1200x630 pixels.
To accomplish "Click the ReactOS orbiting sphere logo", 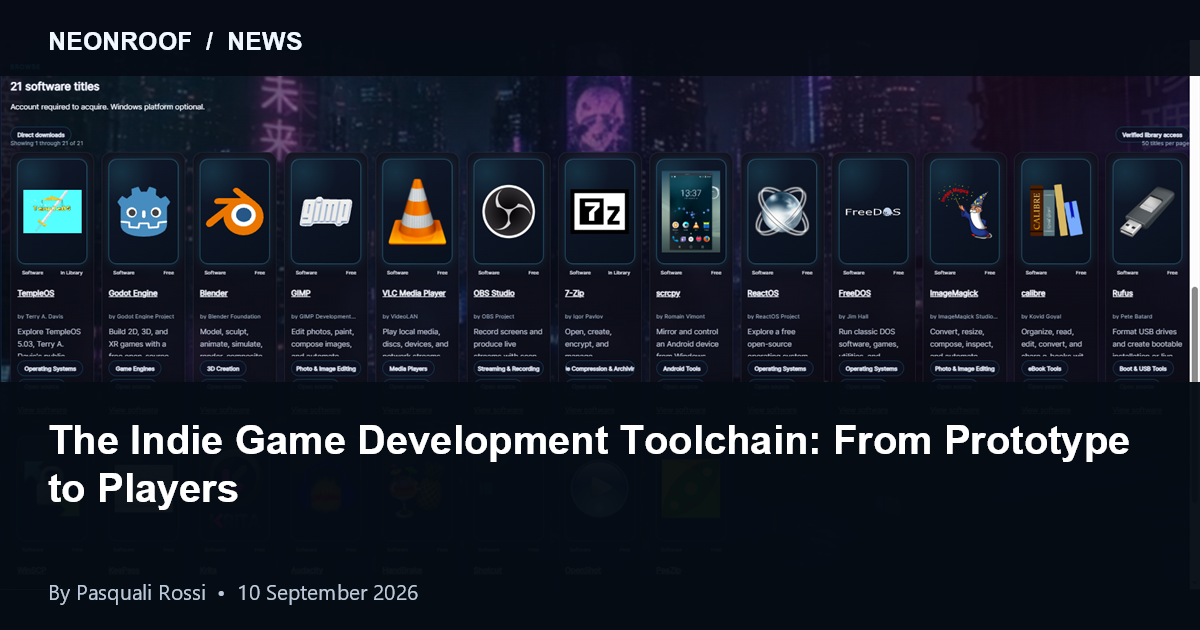I will click(782, 211).
